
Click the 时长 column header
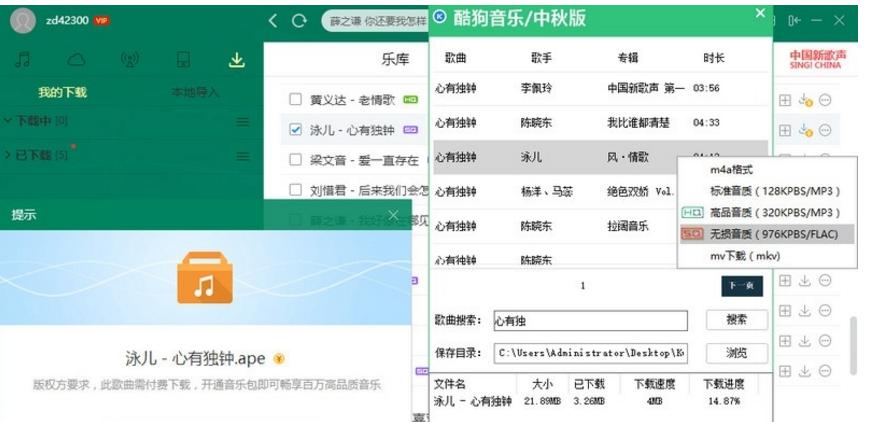714,58
